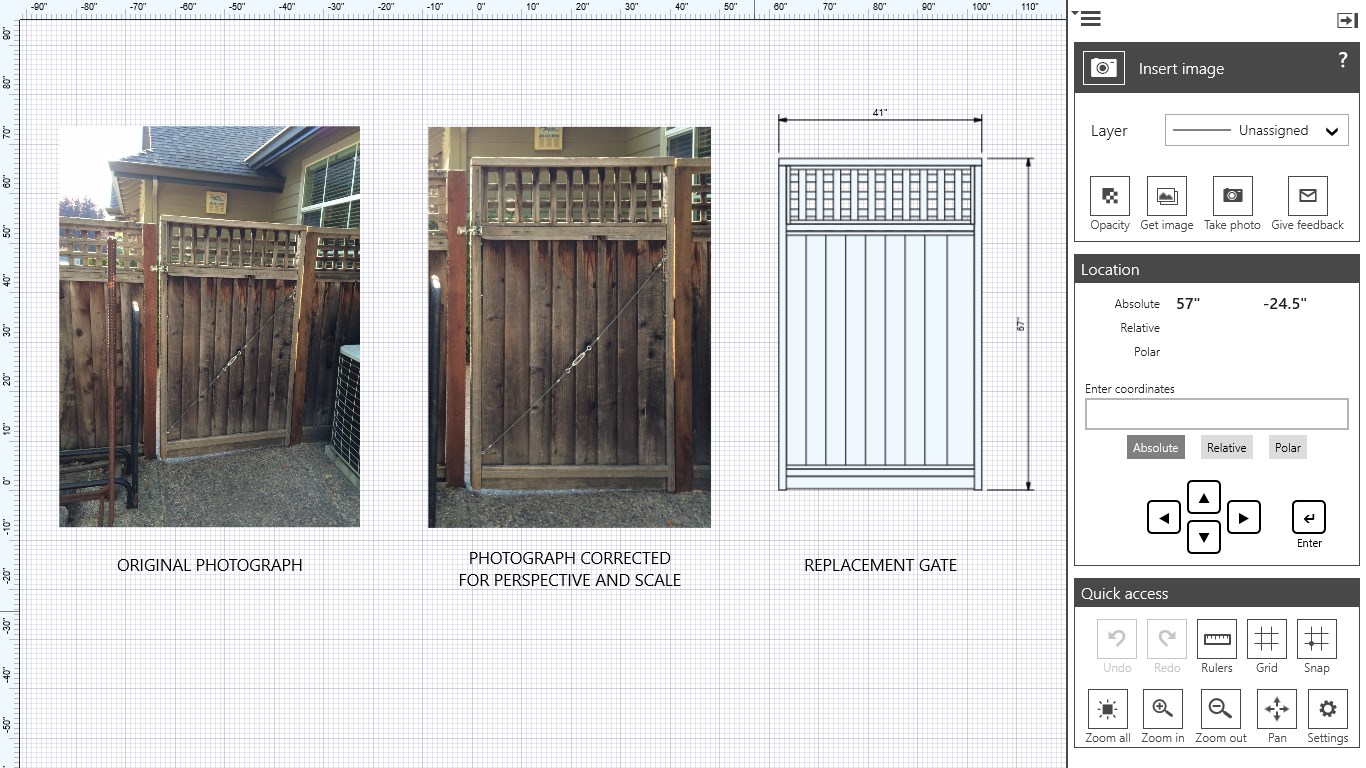The height and width of the screenshot is (768, 1366).
Task: Select the Zoom out tool
Action: (x=1220, y=709)
